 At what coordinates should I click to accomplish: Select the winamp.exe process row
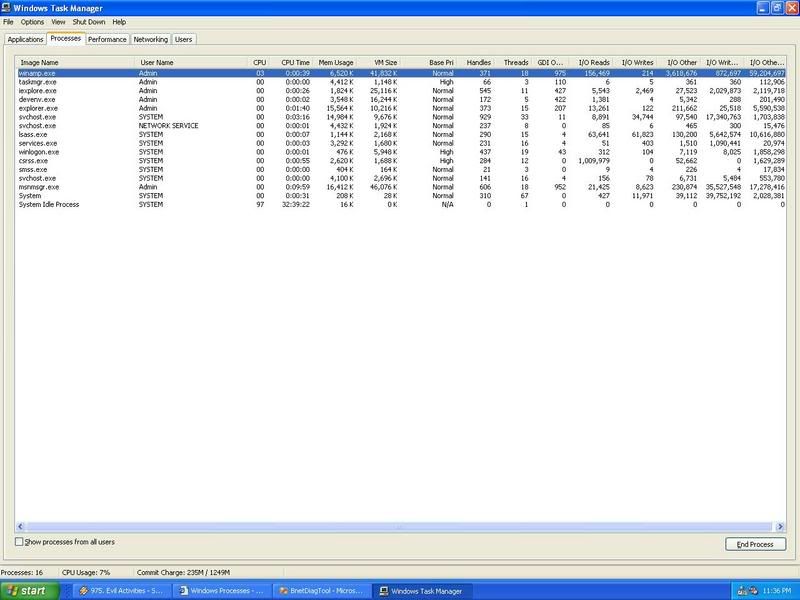(401, 73)
